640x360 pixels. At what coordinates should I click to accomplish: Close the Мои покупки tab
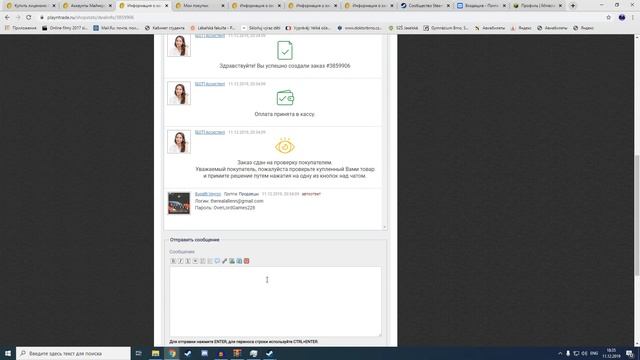point(223,6)
